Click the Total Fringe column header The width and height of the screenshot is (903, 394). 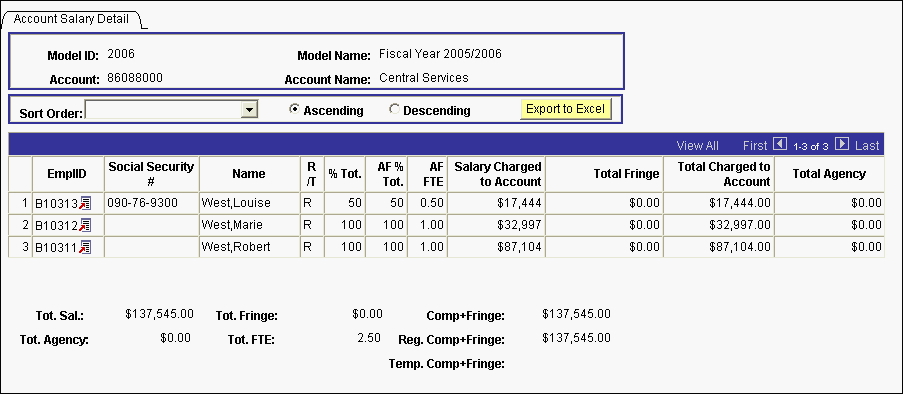coord(626,174)
